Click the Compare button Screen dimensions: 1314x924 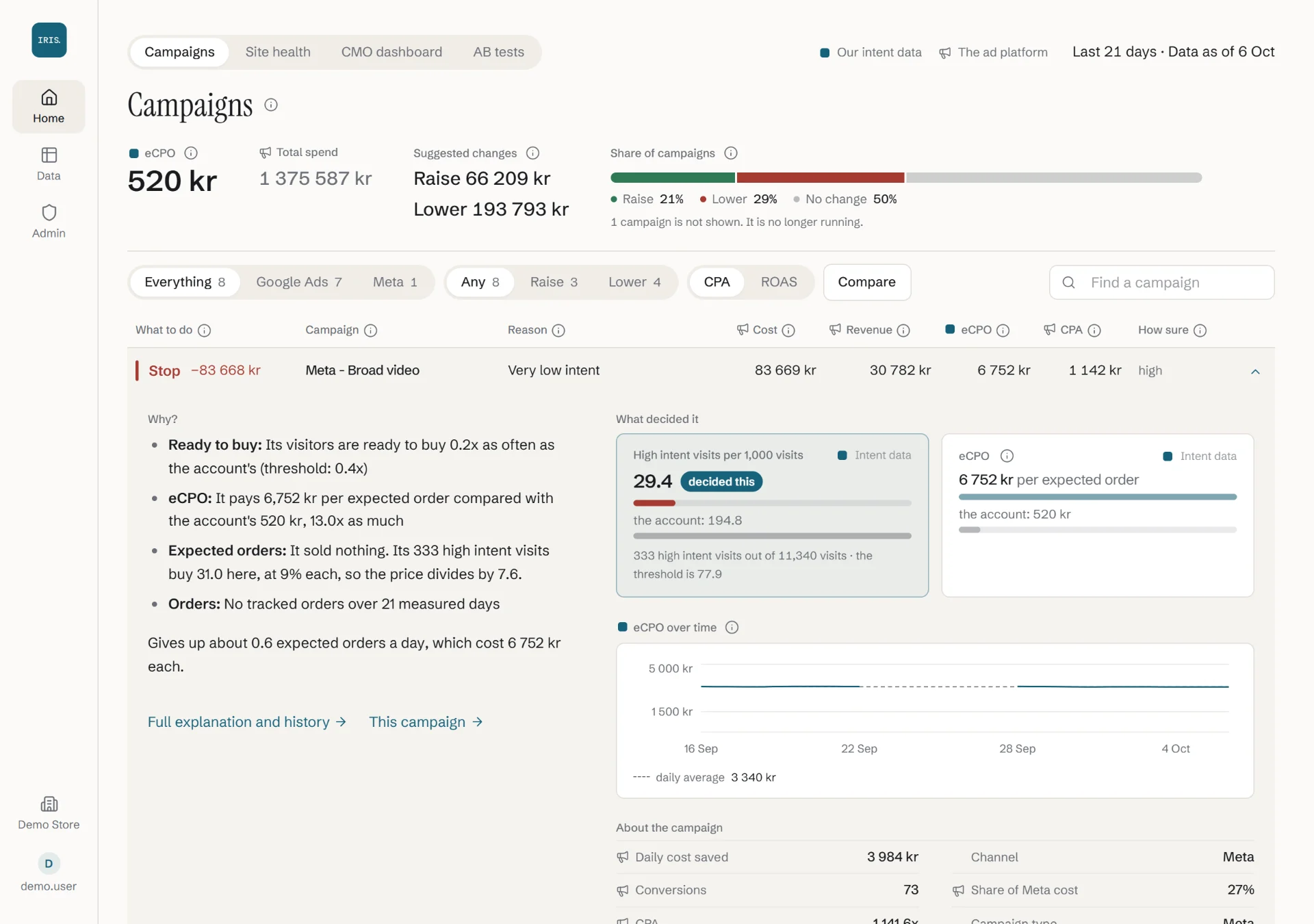[866, 282]
